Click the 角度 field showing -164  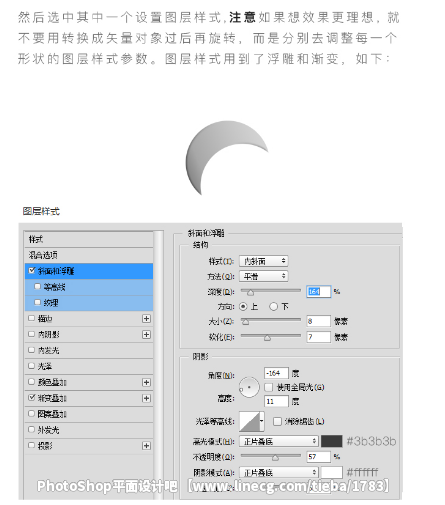[276, 373]
